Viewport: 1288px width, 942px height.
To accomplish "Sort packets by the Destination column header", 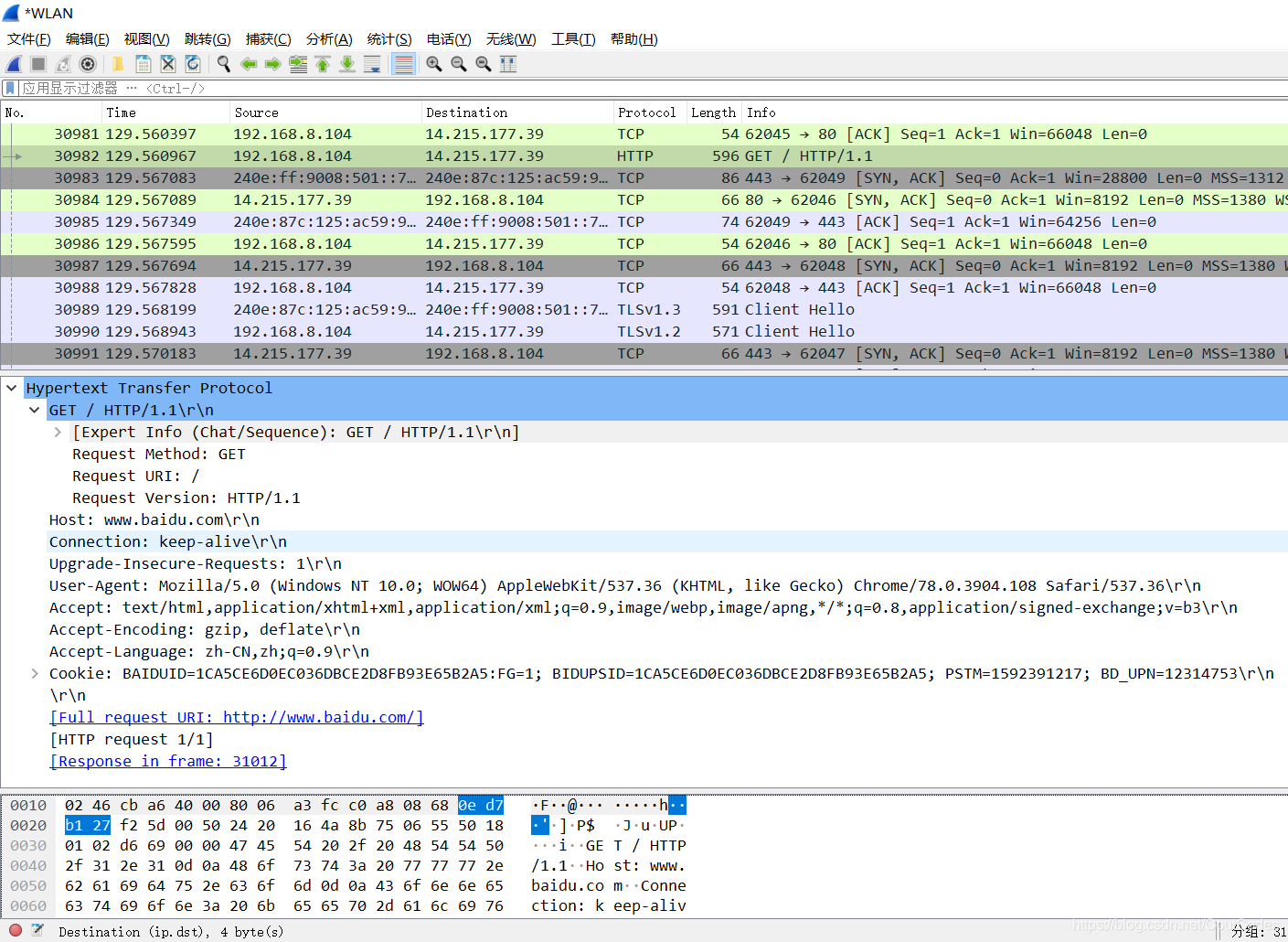I will [x=517, y=112].
